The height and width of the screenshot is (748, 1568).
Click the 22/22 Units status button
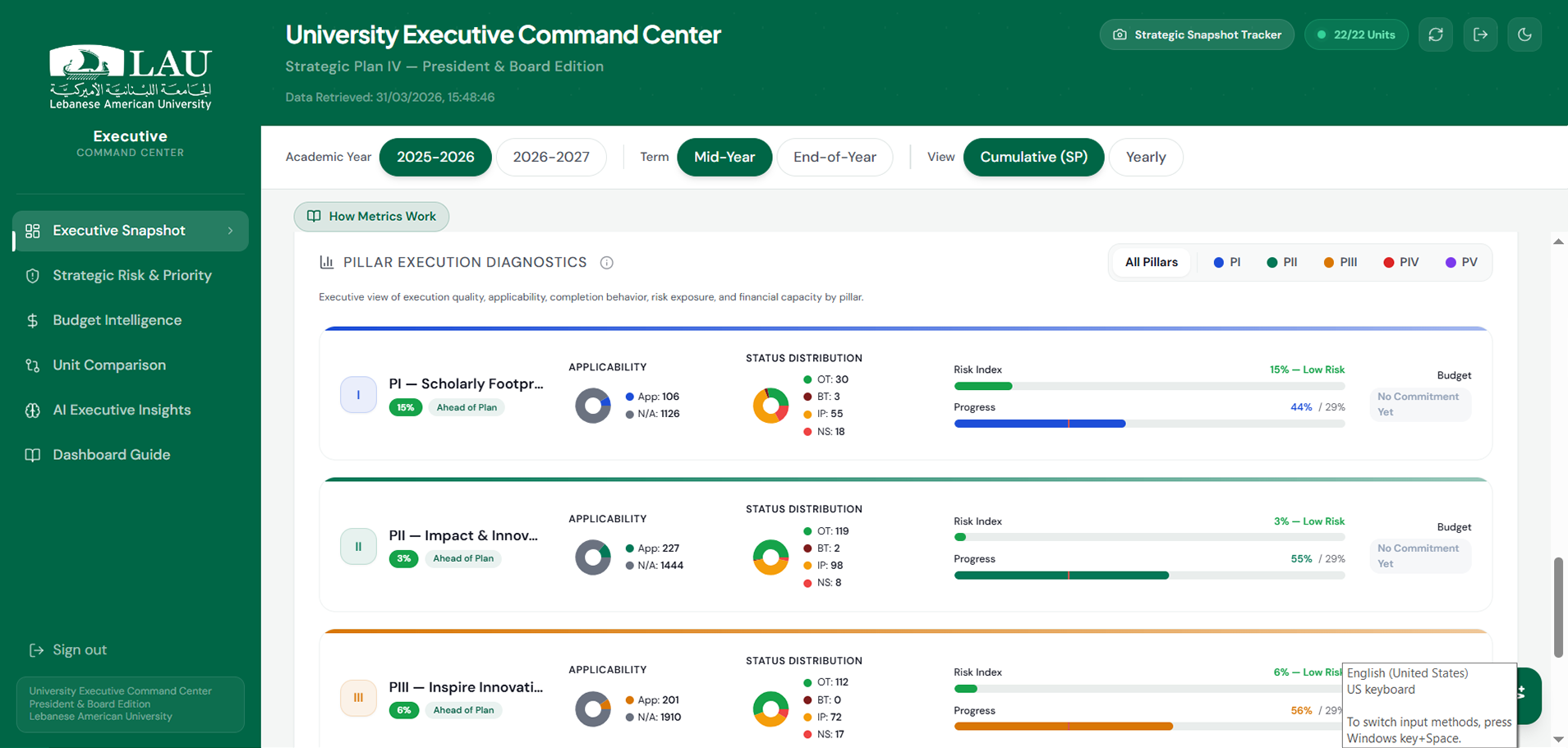1355,34
